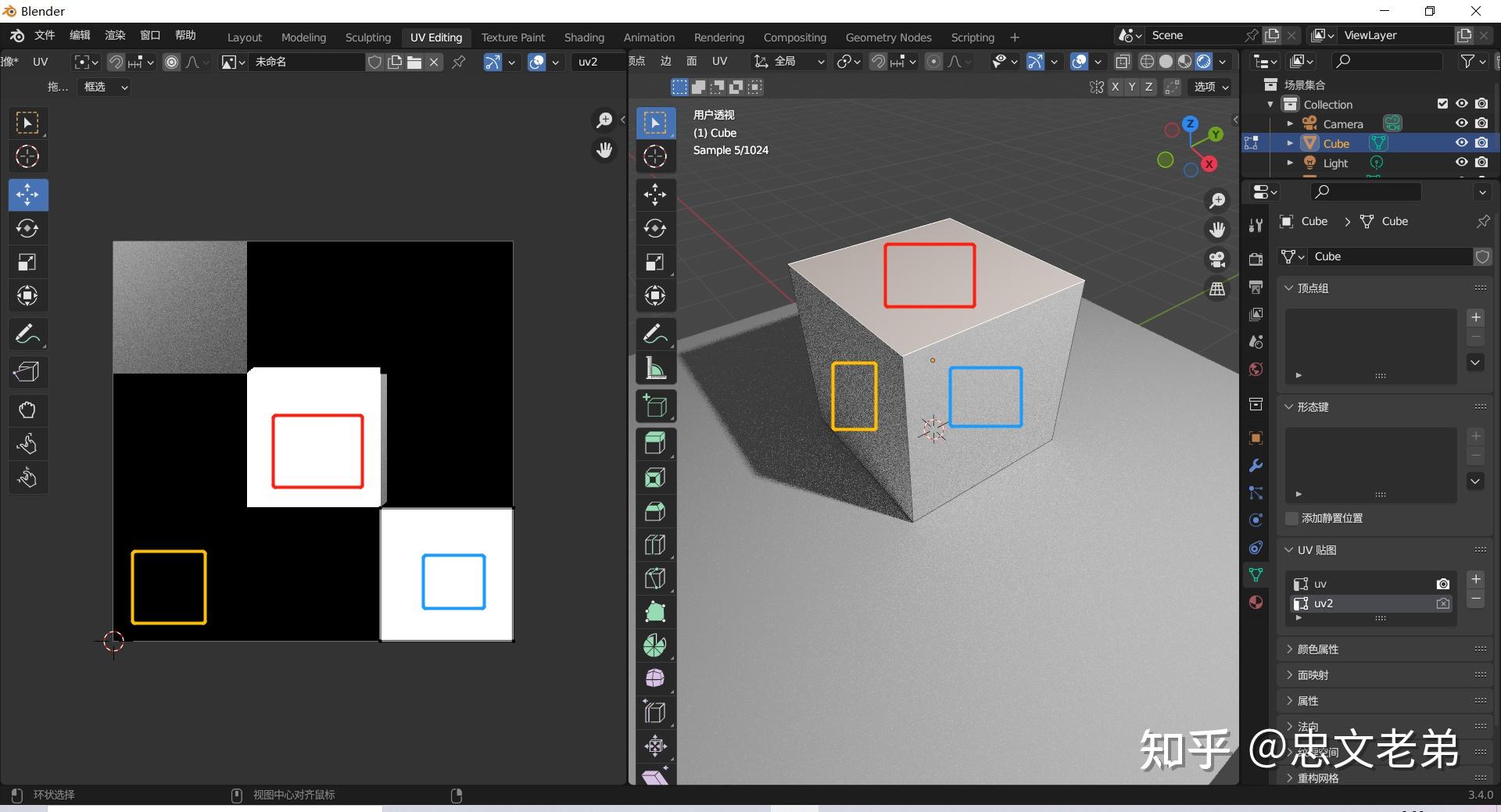Open the uv2 slot dropdown in the header
1501x812 pixels.
[596, 62]
